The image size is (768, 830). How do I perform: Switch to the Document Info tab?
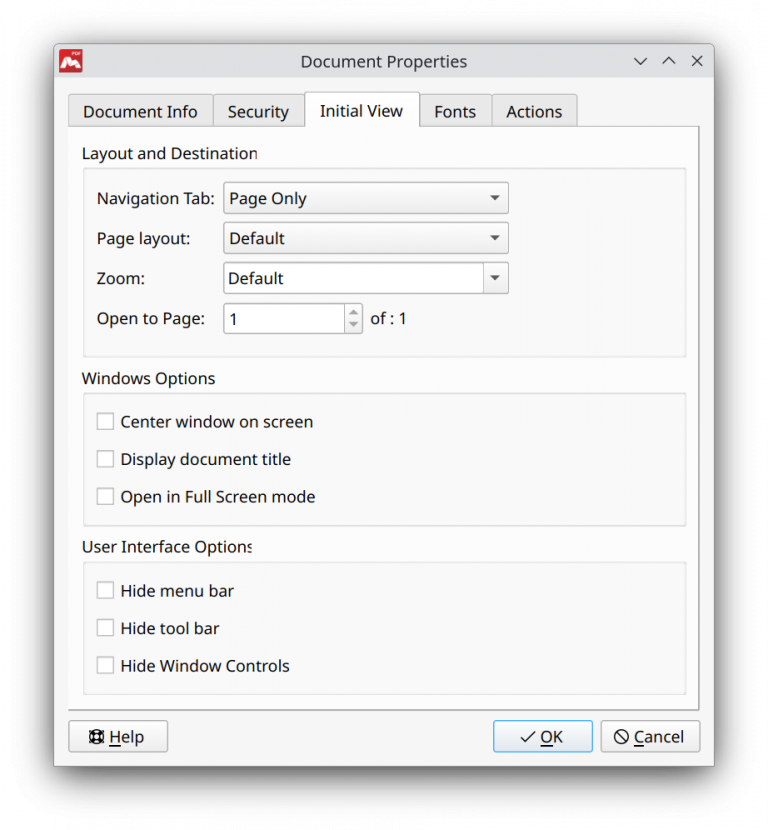pyautogui.click(x=140, y=111)
